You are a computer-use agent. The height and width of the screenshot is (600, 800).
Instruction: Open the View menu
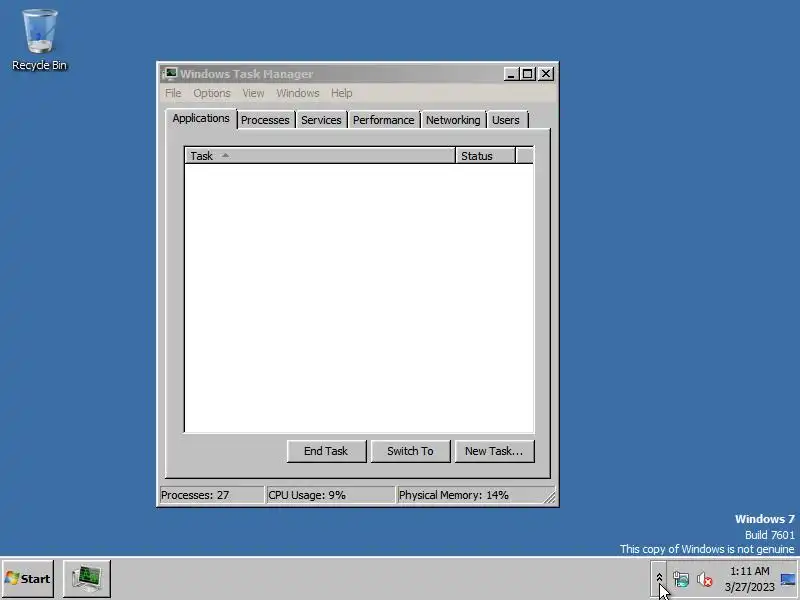tap(253, 93)
